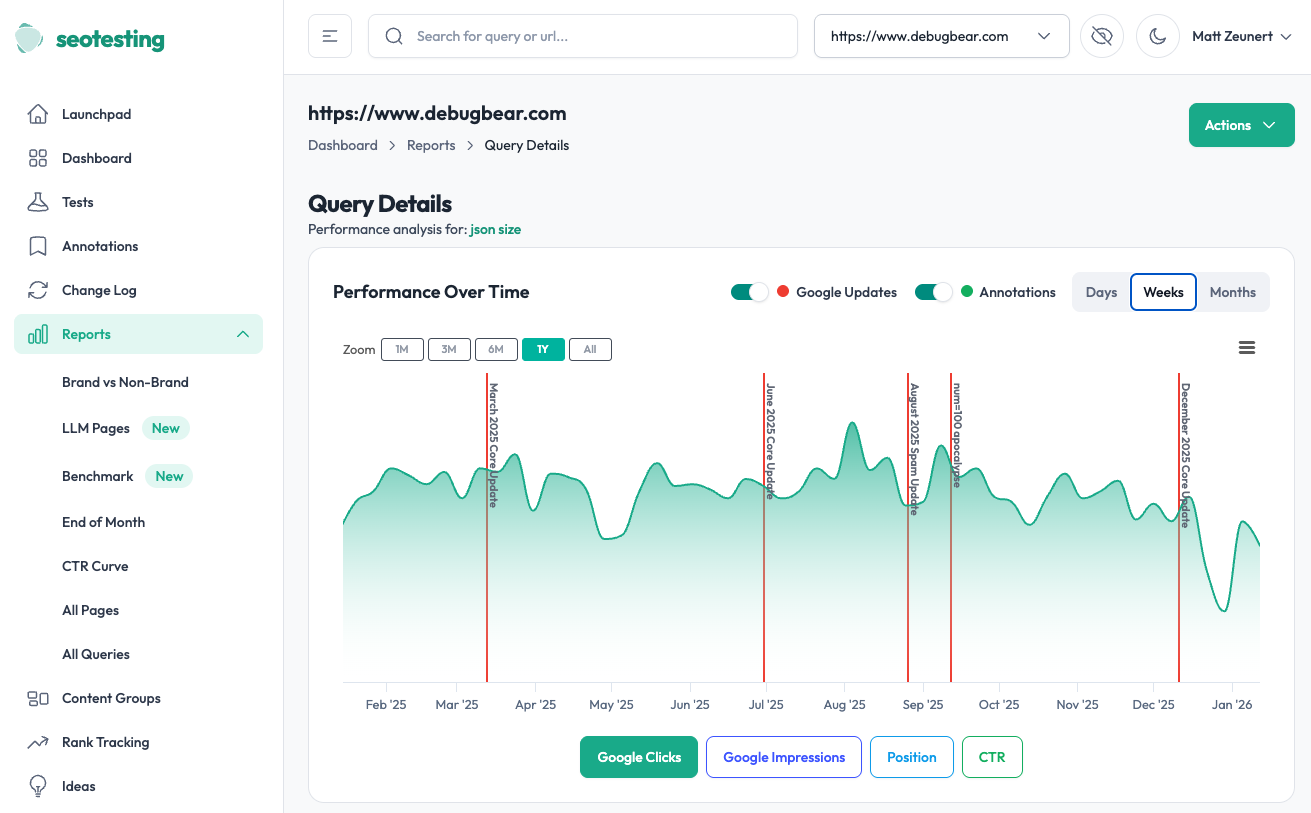This screenshot has width=1311, height=813.
Task: Open the chart hamburger export menu
Action: click(x=1246, y=347)
